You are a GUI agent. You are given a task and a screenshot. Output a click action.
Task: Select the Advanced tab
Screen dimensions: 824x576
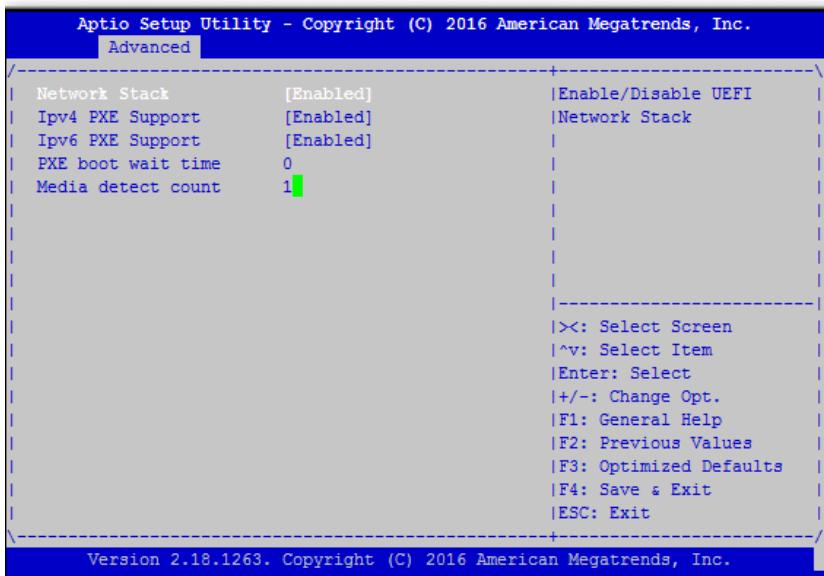(x=149, y=47)
